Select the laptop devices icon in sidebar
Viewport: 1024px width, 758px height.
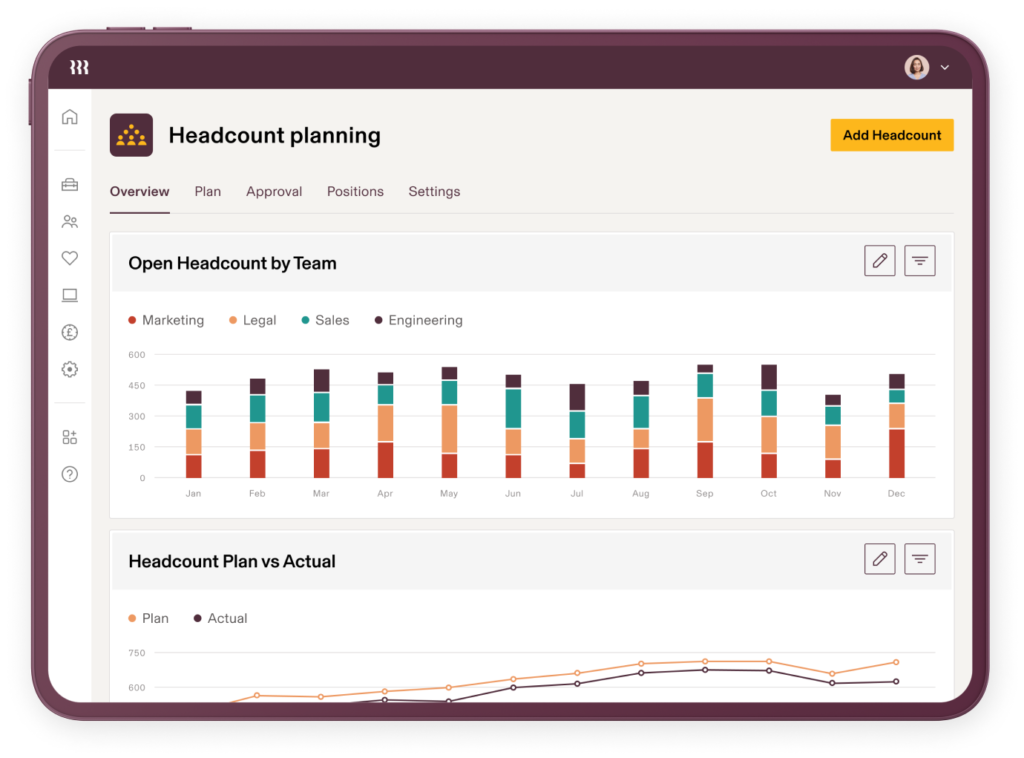(69, 295)
